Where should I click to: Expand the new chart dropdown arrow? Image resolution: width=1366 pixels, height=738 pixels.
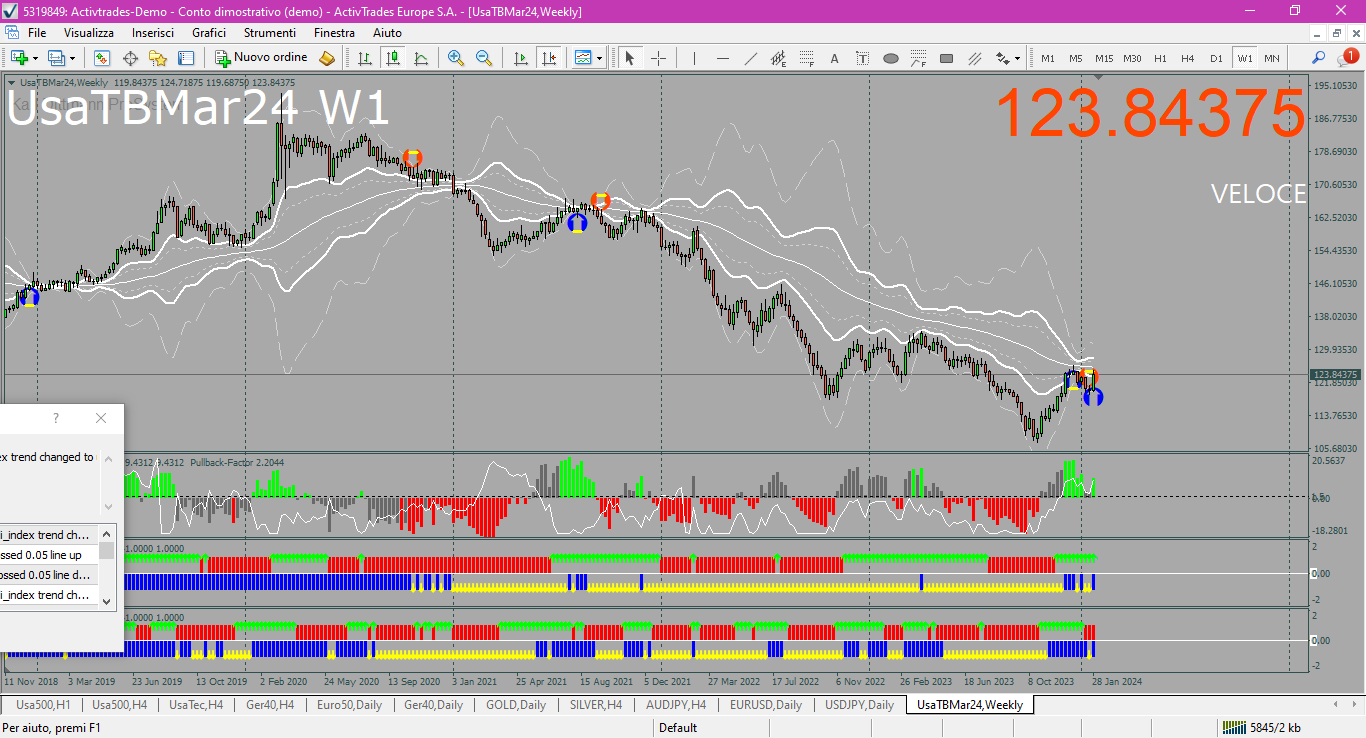click(35, 58)
